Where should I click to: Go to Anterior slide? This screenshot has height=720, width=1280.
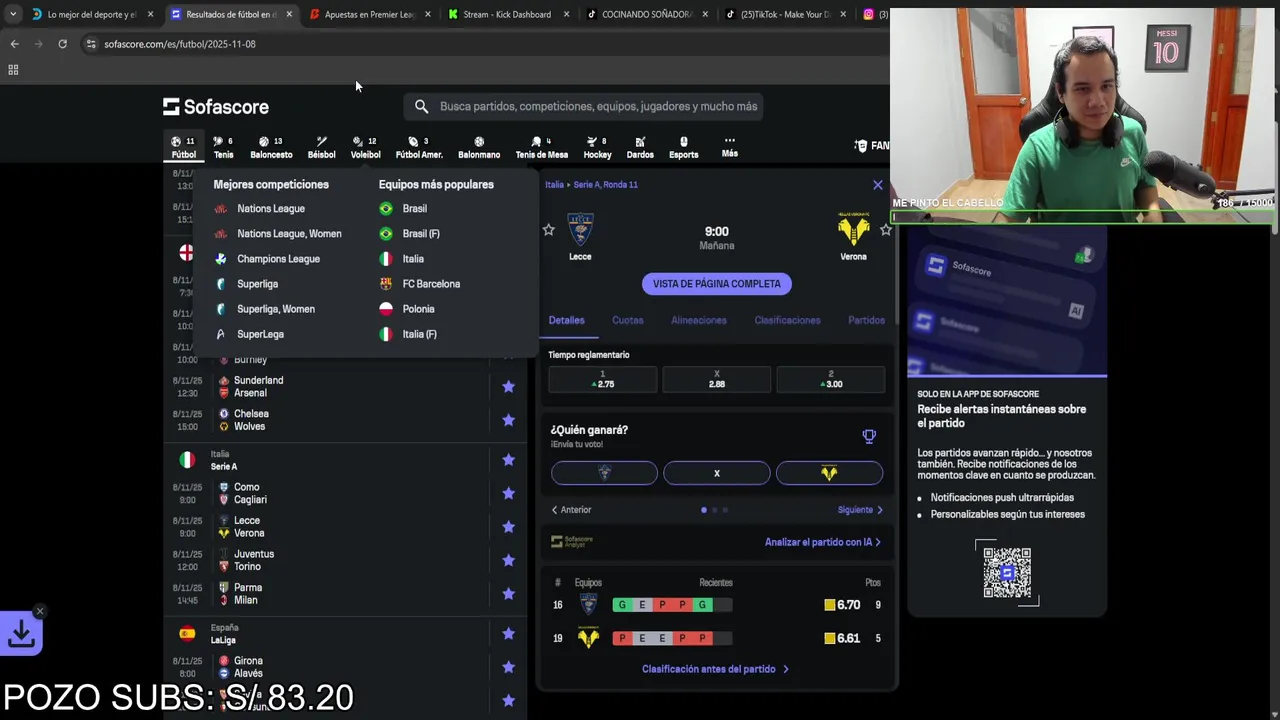tap(571, 510)
